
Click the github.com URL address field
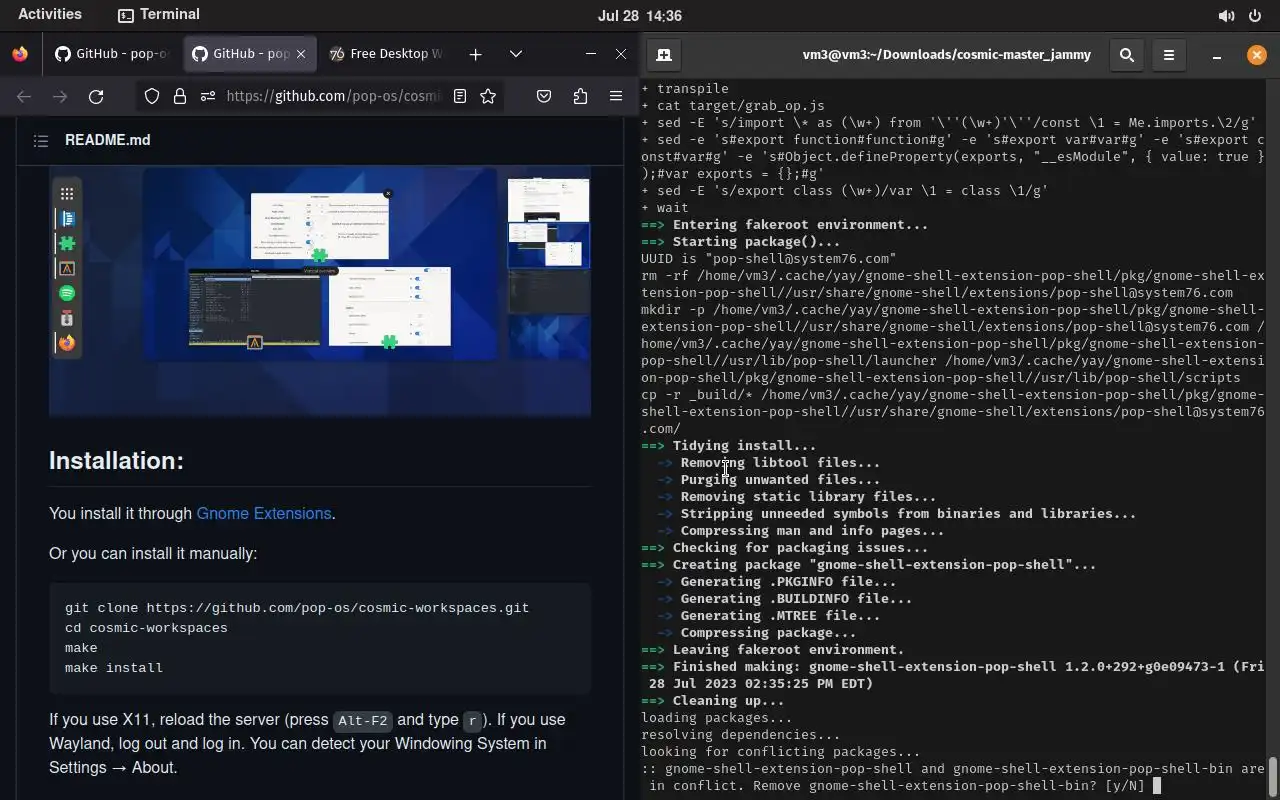click(334, 96)
